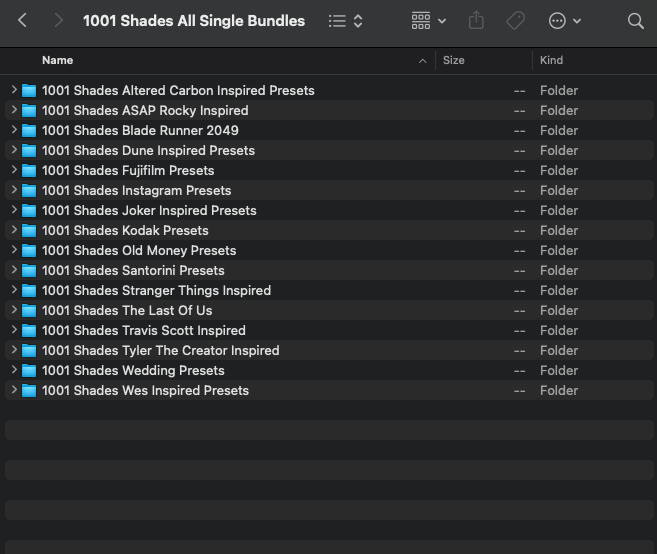
Task: Click the Forward navigation arrow
Action: (x=58, y=21)
